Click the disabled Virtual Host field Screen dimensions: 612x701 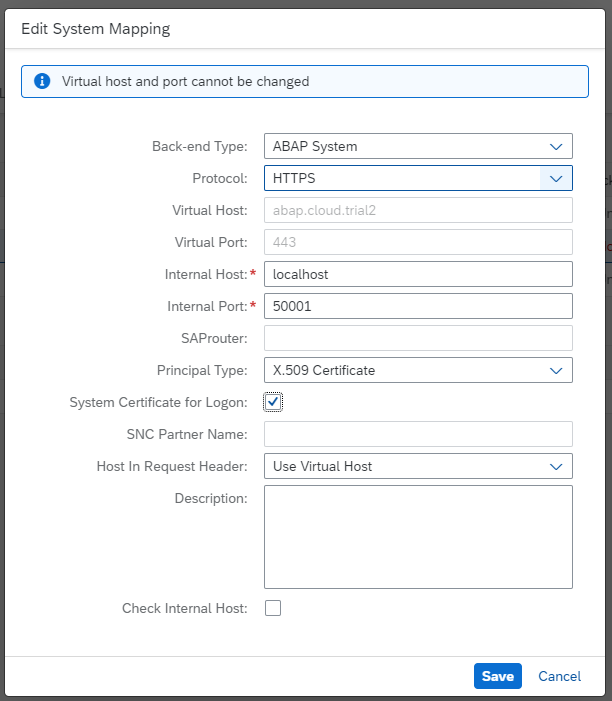[418, 210]
